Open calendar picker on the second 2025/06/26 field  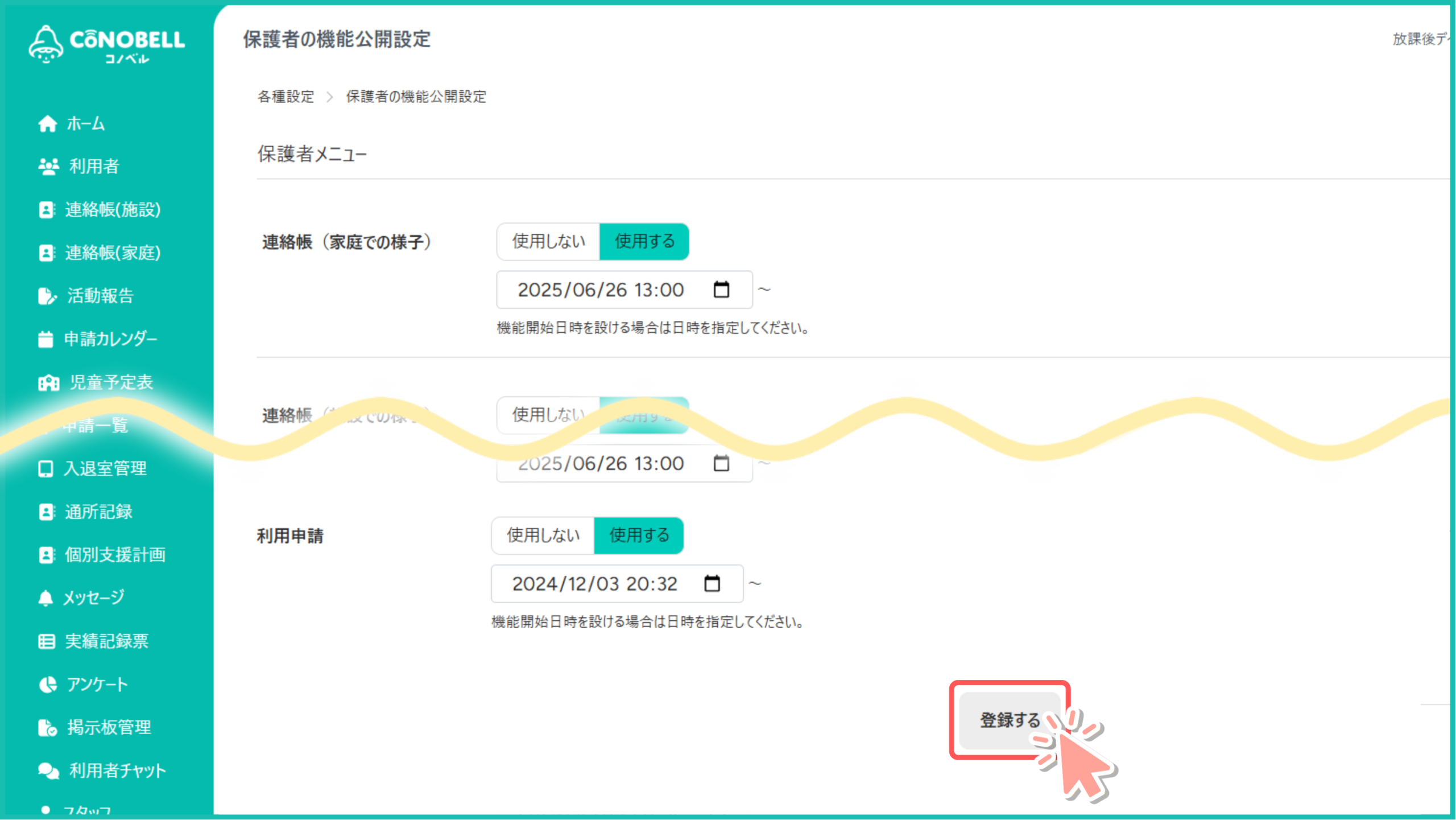coord(721,464)
